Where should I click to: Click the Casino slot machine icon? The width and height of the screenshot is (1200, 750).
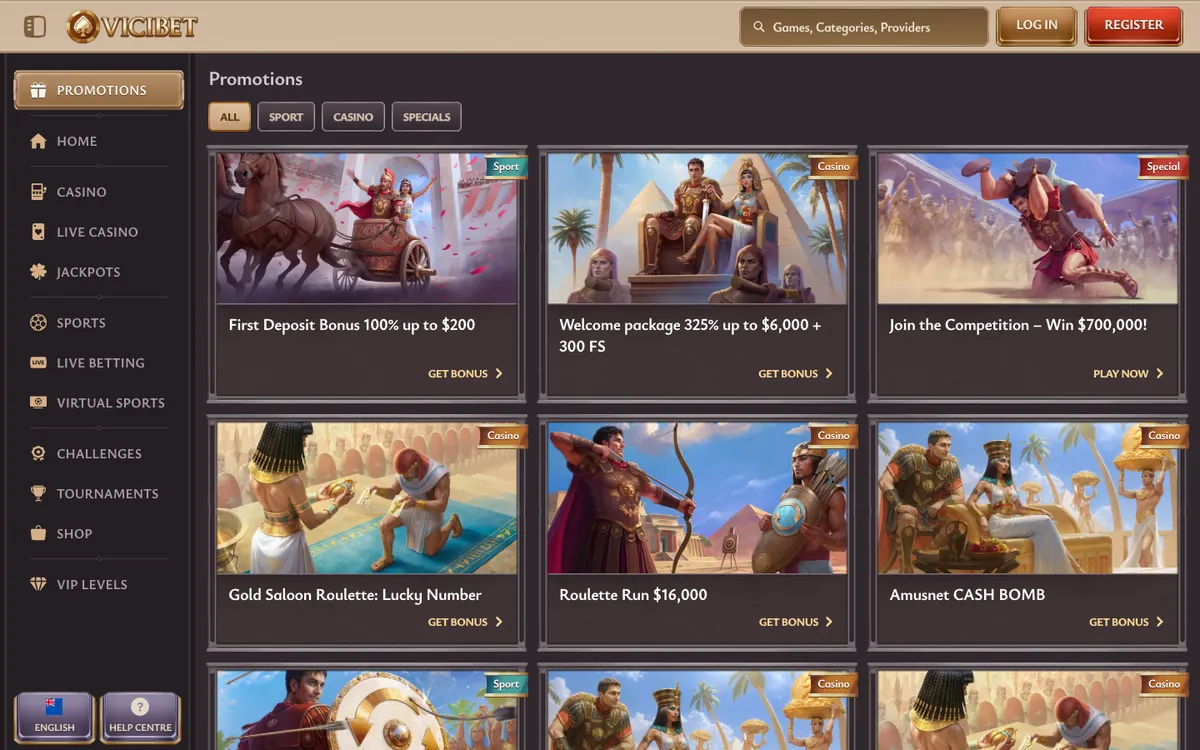[x=38, y=191]
